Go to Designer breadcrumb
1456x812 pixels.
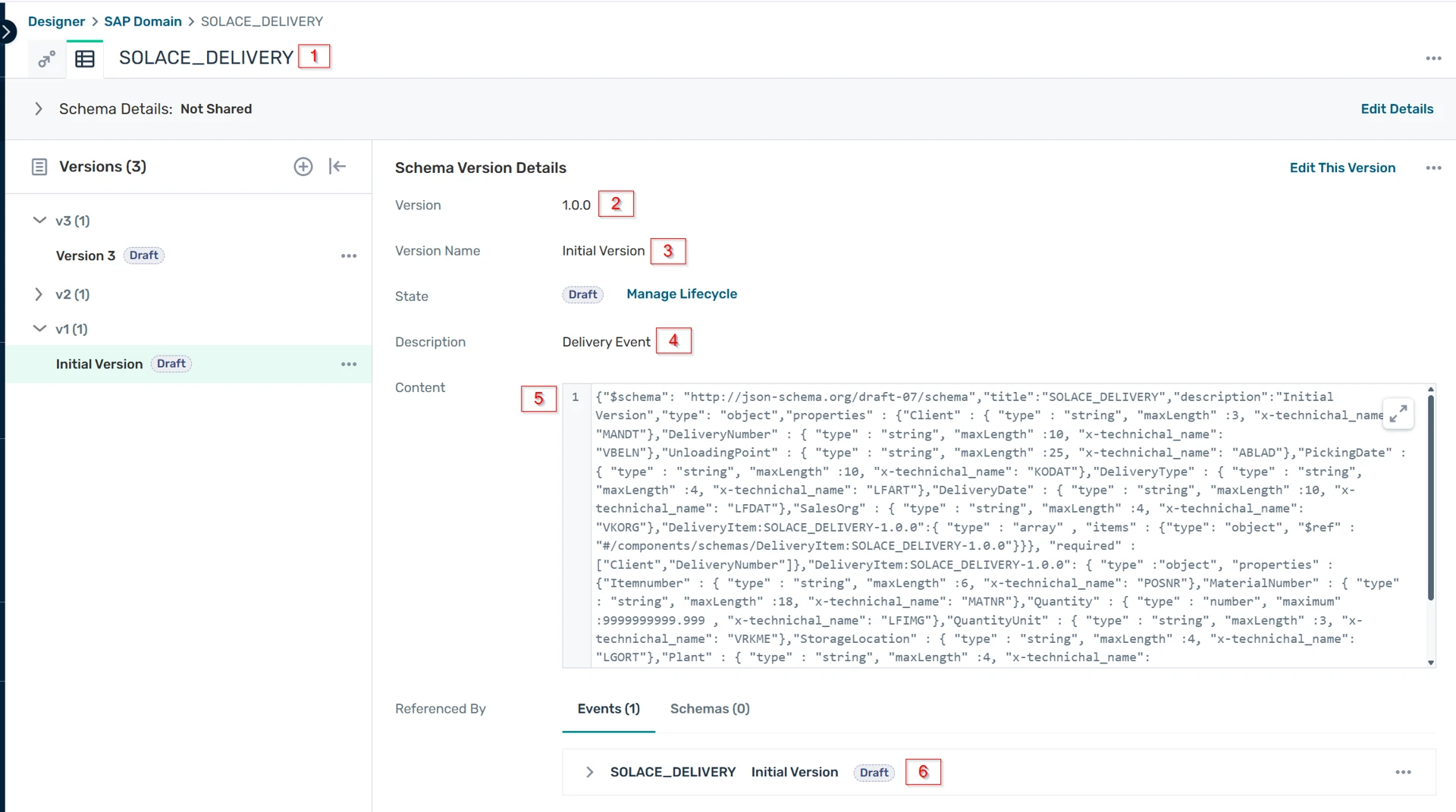tap(56, 21)
